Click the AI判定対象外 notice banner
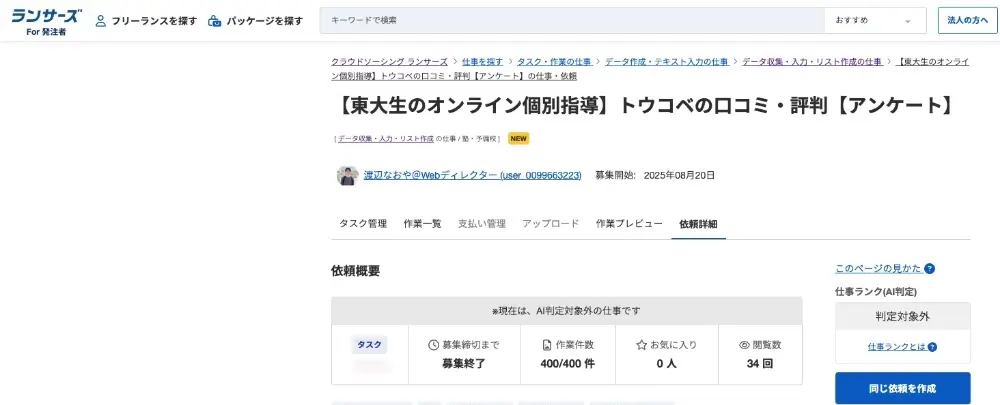Screen dimensions: 1000x405 click(566, 311)
